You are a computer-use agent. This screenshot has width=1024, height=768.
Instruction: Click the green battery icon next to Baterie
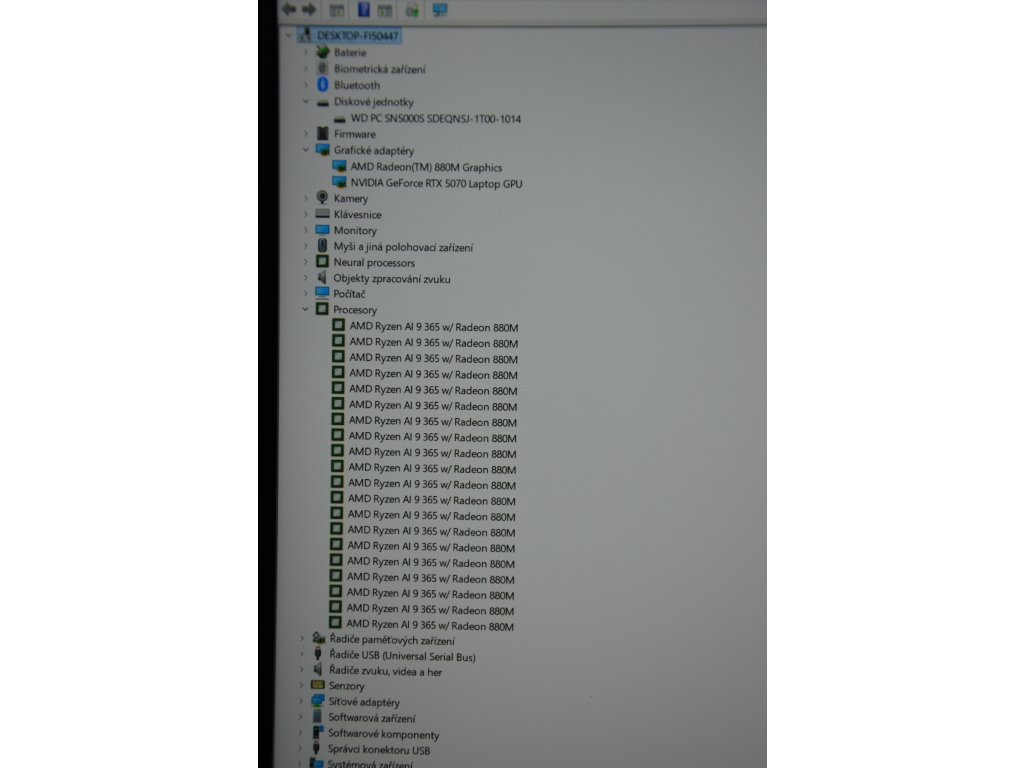pos(323,52)
